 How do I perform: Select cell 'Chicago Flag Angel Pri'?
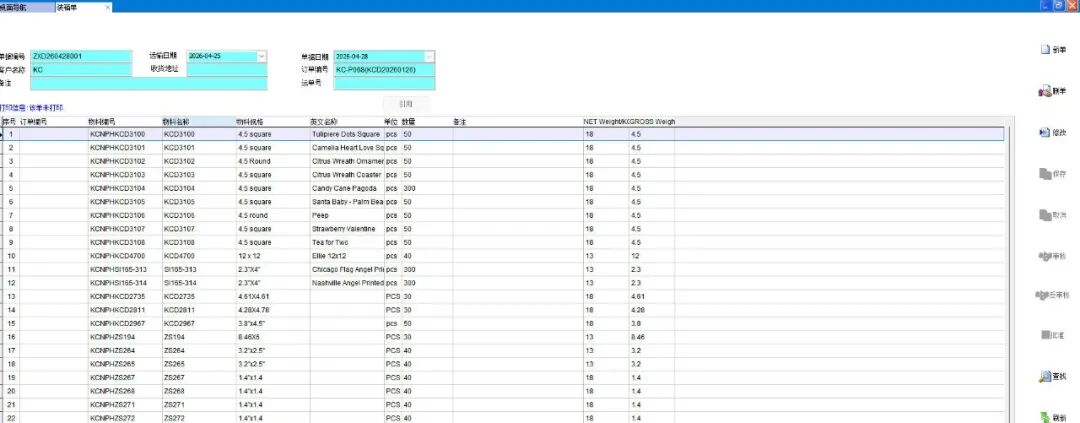346,269
